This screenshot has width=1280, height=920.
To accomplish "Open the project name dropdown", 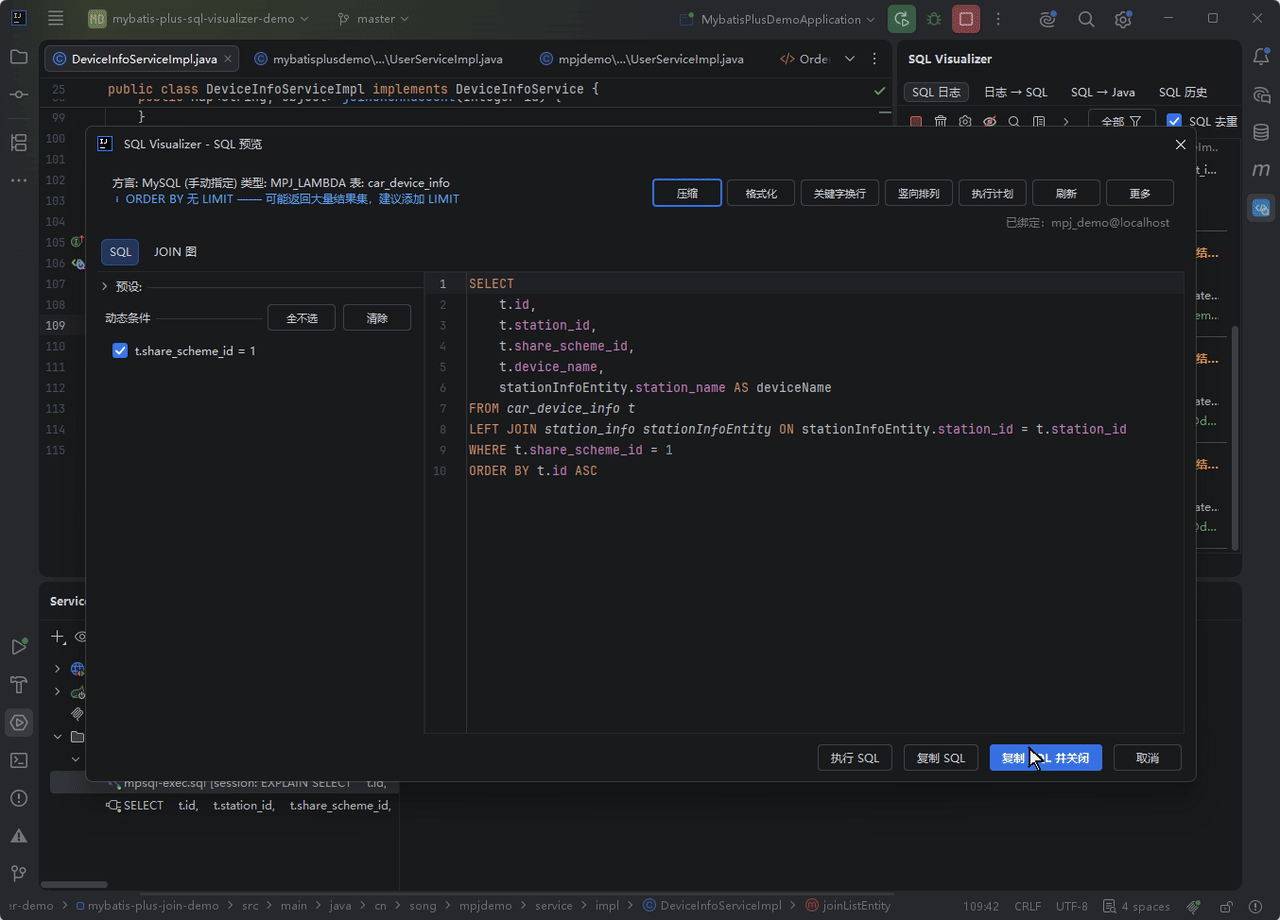I will pos(198,19).
